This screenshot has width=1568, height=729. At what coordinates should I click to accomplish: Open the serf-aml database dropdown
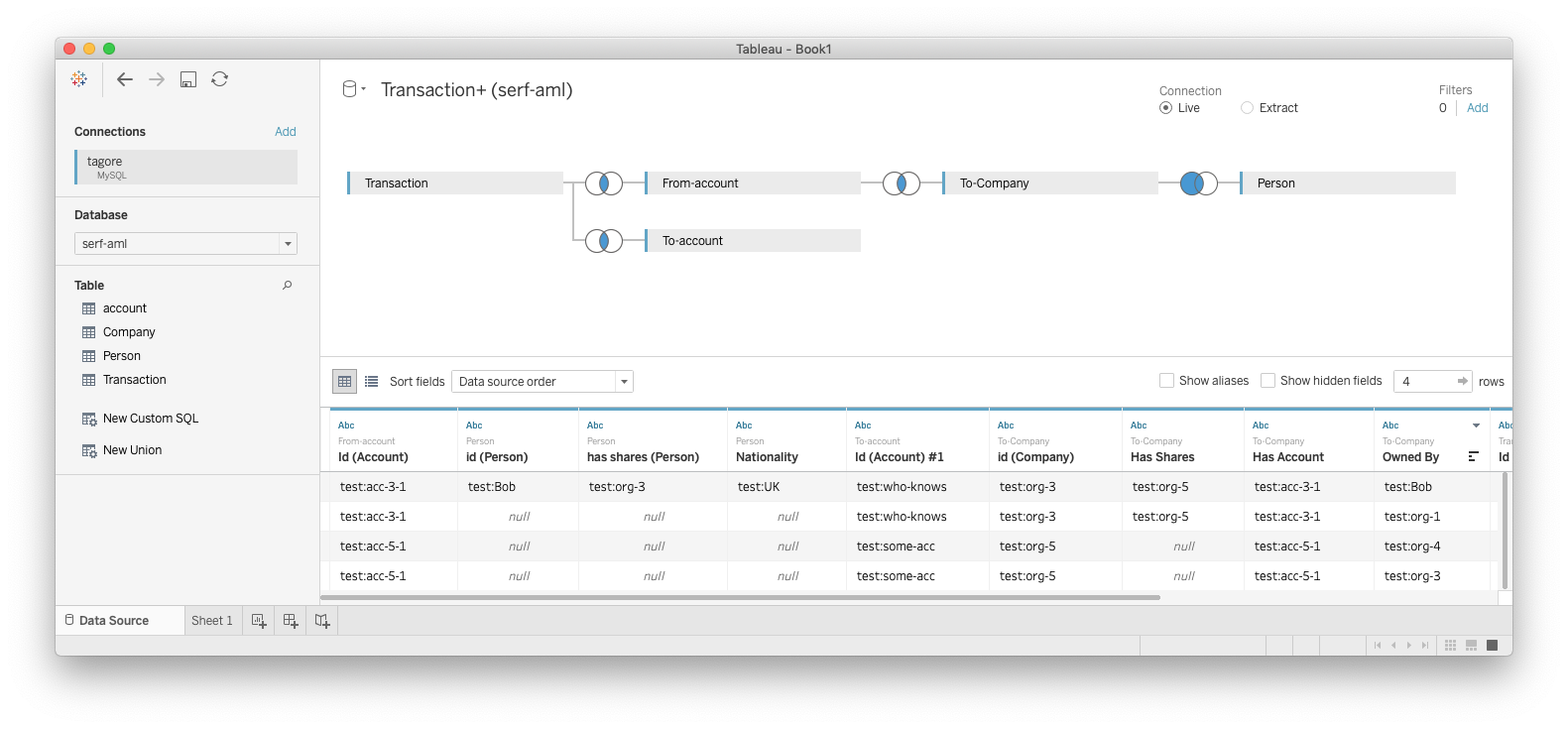pos(288,244)
